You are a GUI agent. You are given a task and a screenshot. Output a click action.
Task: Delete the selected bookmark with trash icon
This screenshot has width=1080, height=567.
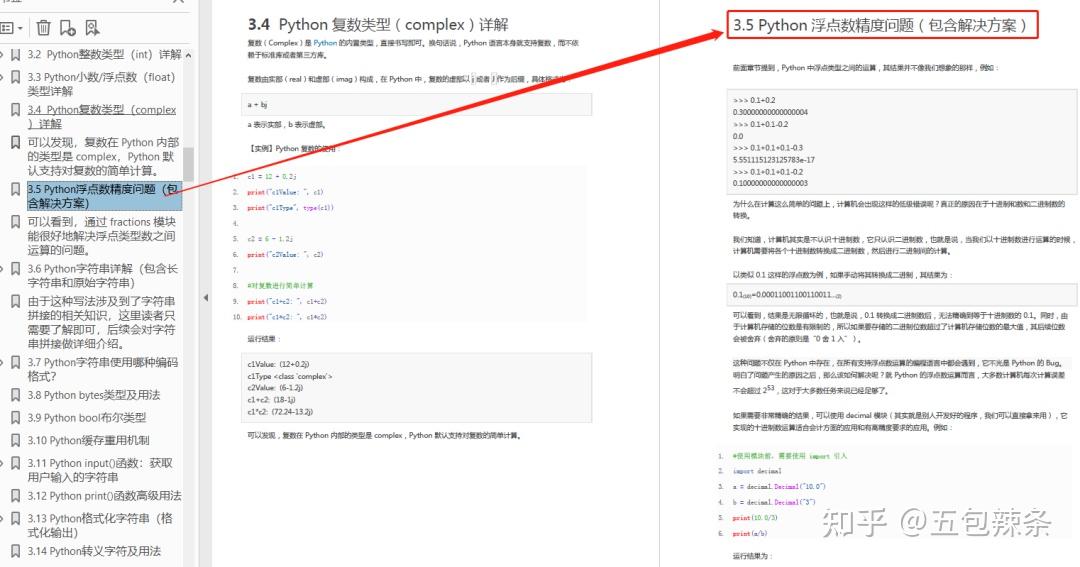[44, 28]
